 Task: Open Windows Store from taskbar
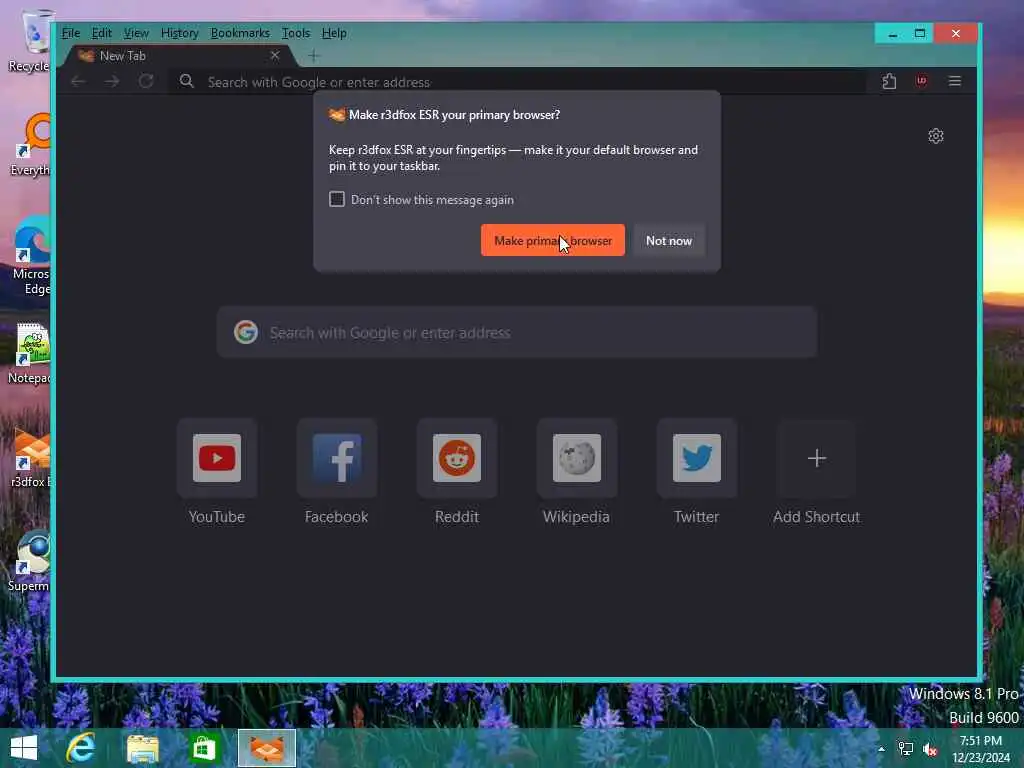click(204, 748)
